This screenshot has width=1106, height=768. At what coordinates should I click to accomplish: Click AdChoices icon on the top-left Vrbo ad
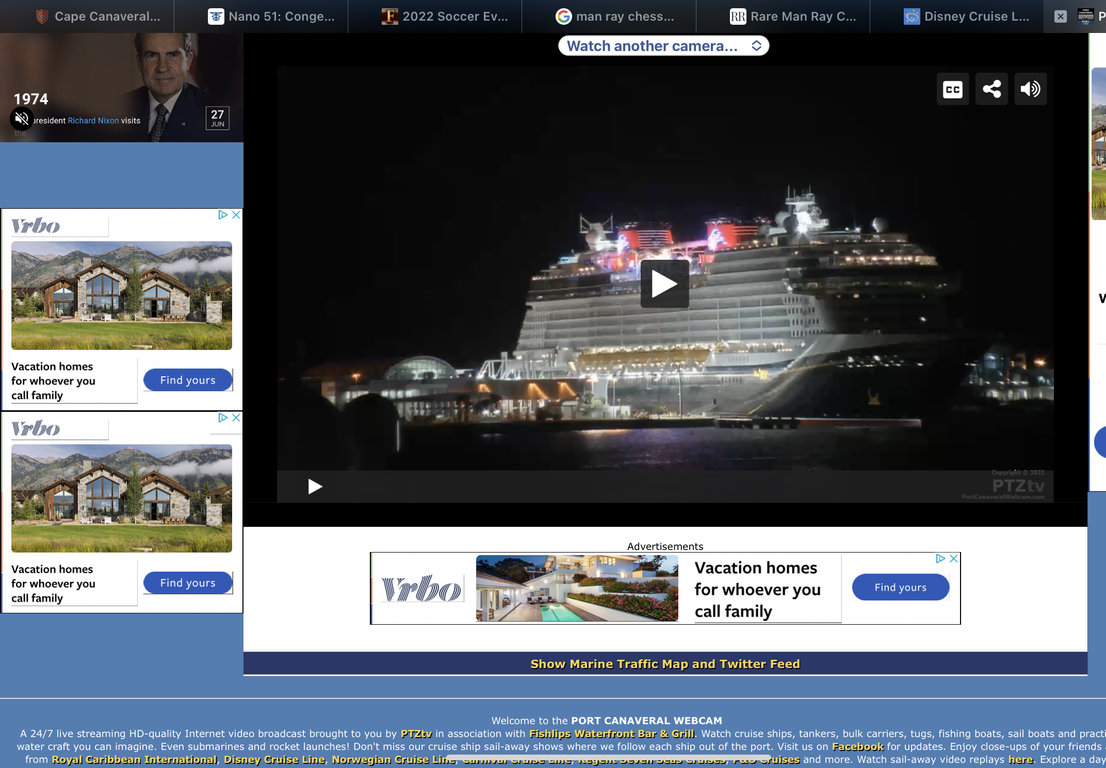click(x=223, y=215)
